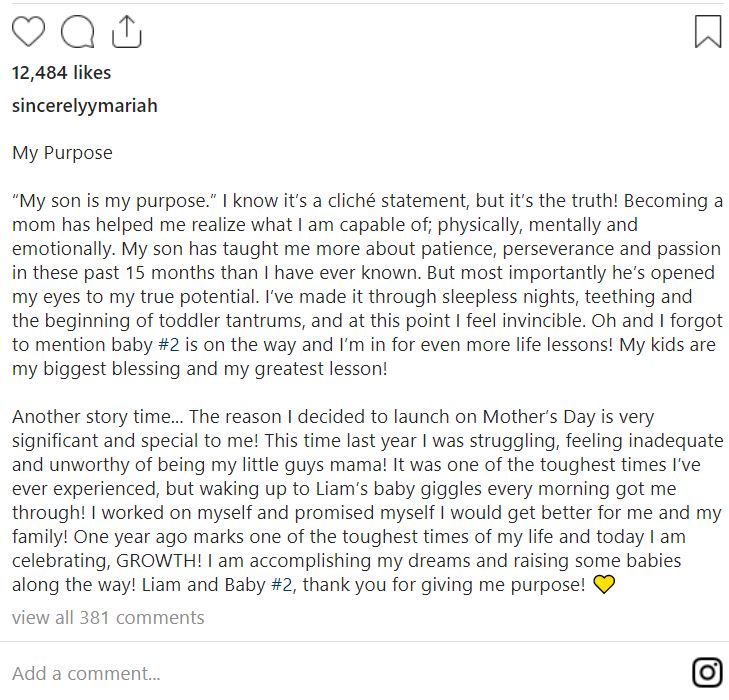
Task: Open the Instagram logo at the bottom right
Action: [708, 672]
